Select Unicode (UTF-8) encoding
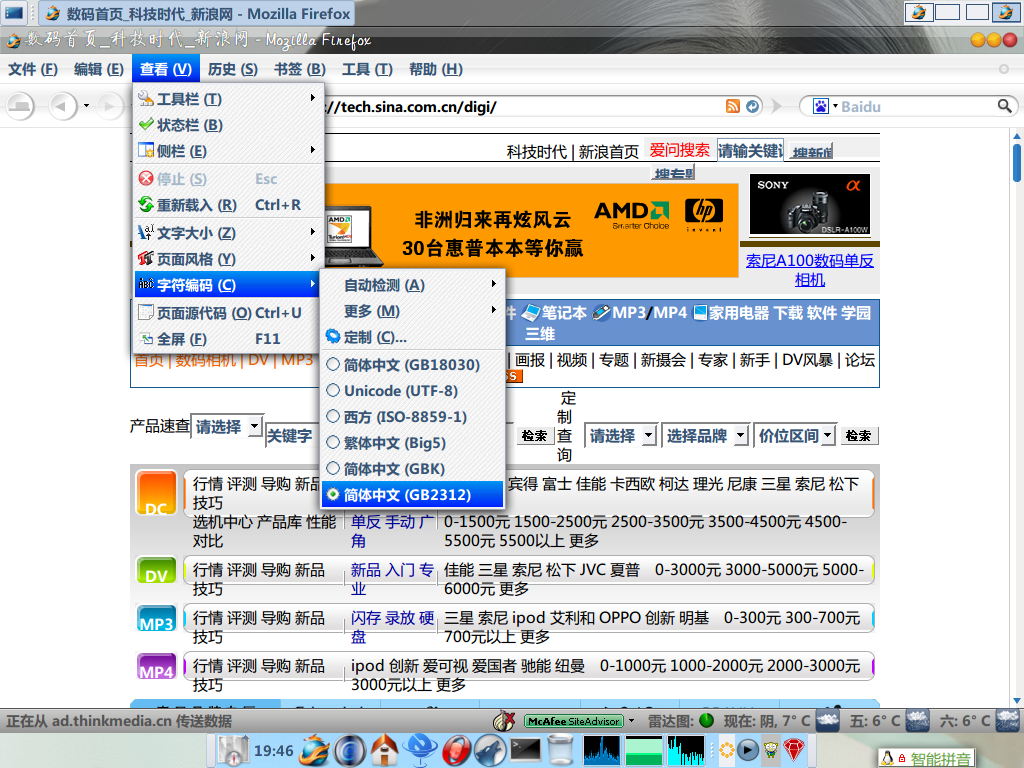Screen dimensions: 1024x768 (413, 391)
